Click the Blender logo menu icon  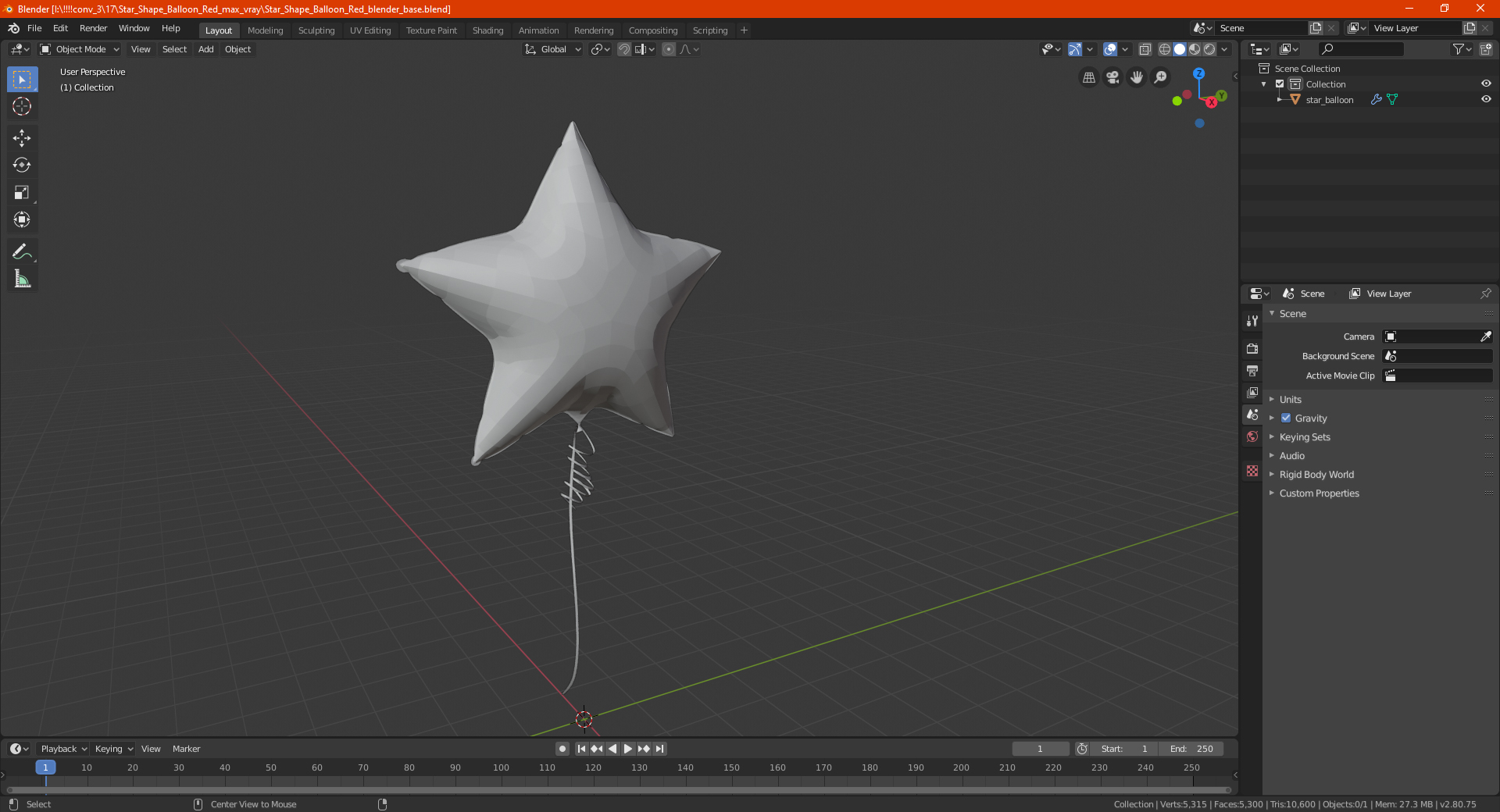click(13, 28)
